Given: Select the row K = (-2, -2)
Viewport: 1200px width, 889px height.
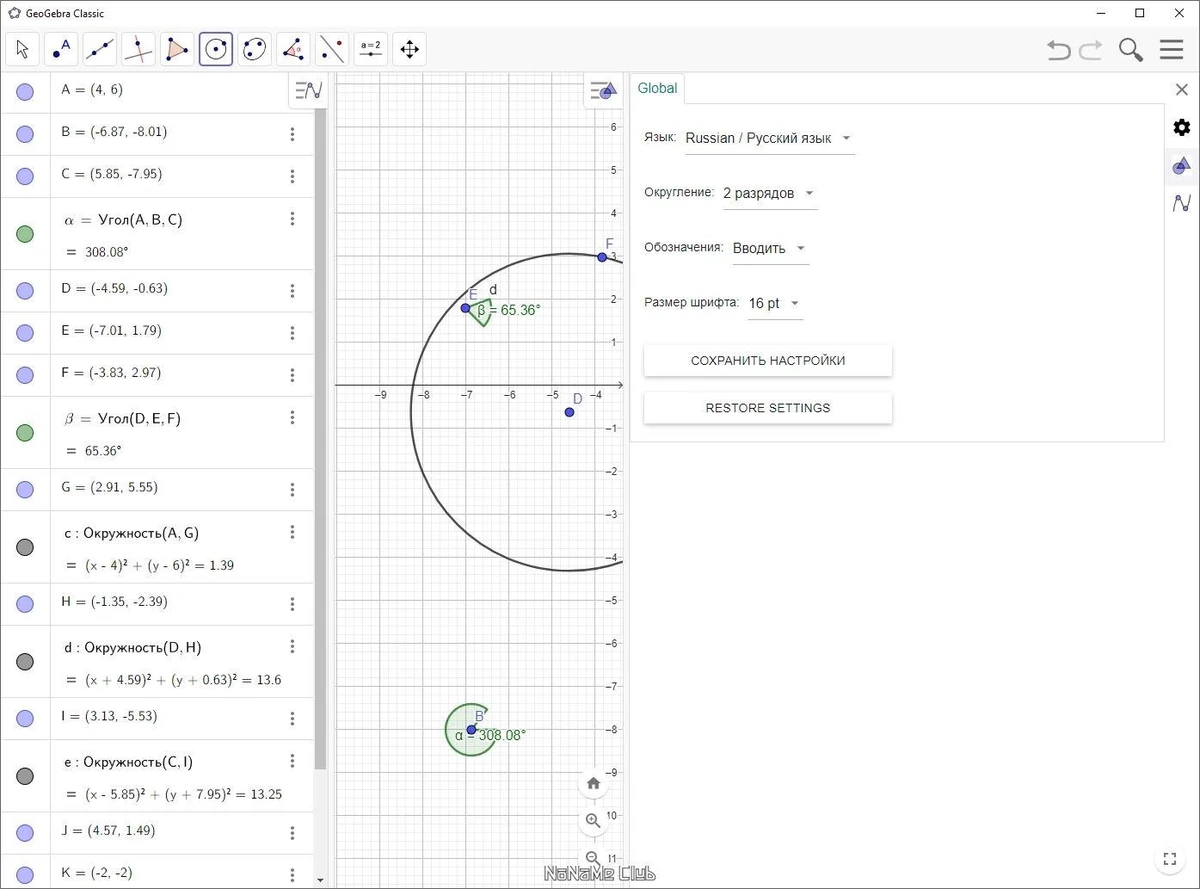Looking at the screenshot, I should 157,871.
